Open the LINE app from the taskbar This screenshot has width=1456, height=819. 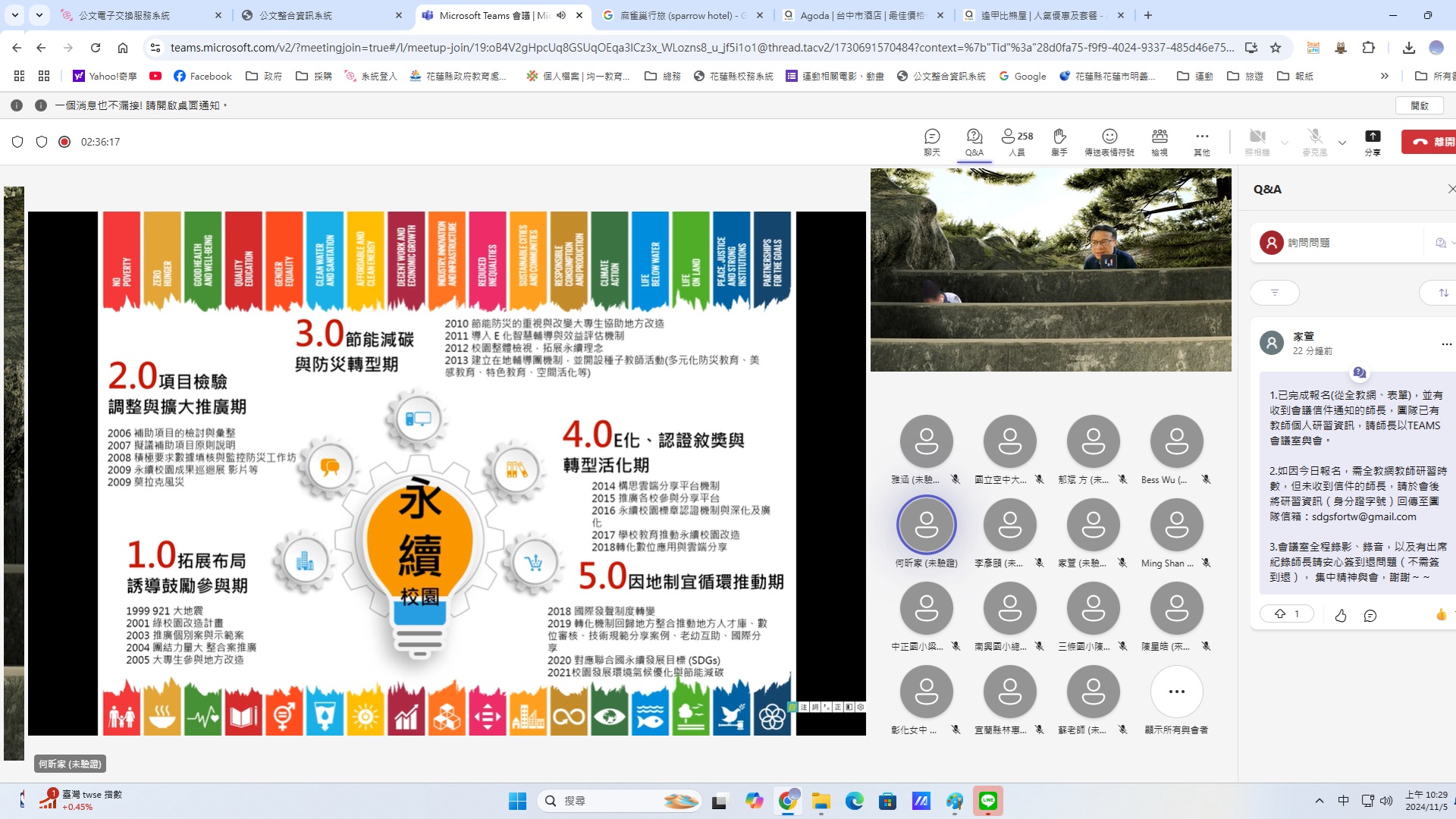[x=987, y=801]
